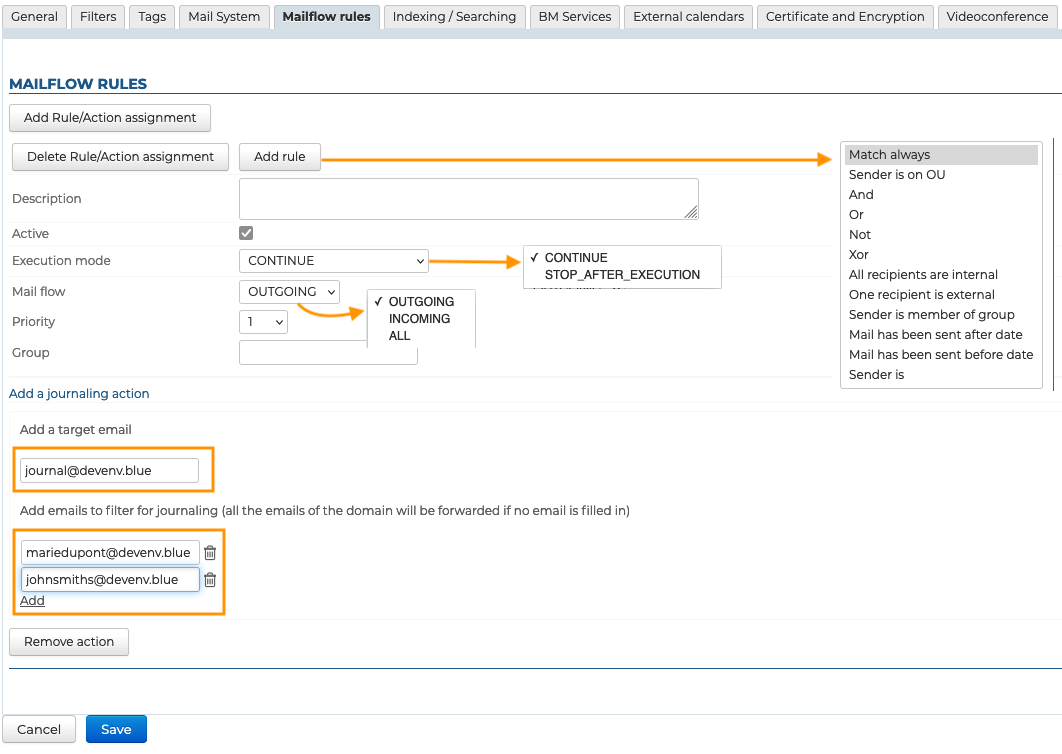Click the Add link under filter emails

point(32,601)
